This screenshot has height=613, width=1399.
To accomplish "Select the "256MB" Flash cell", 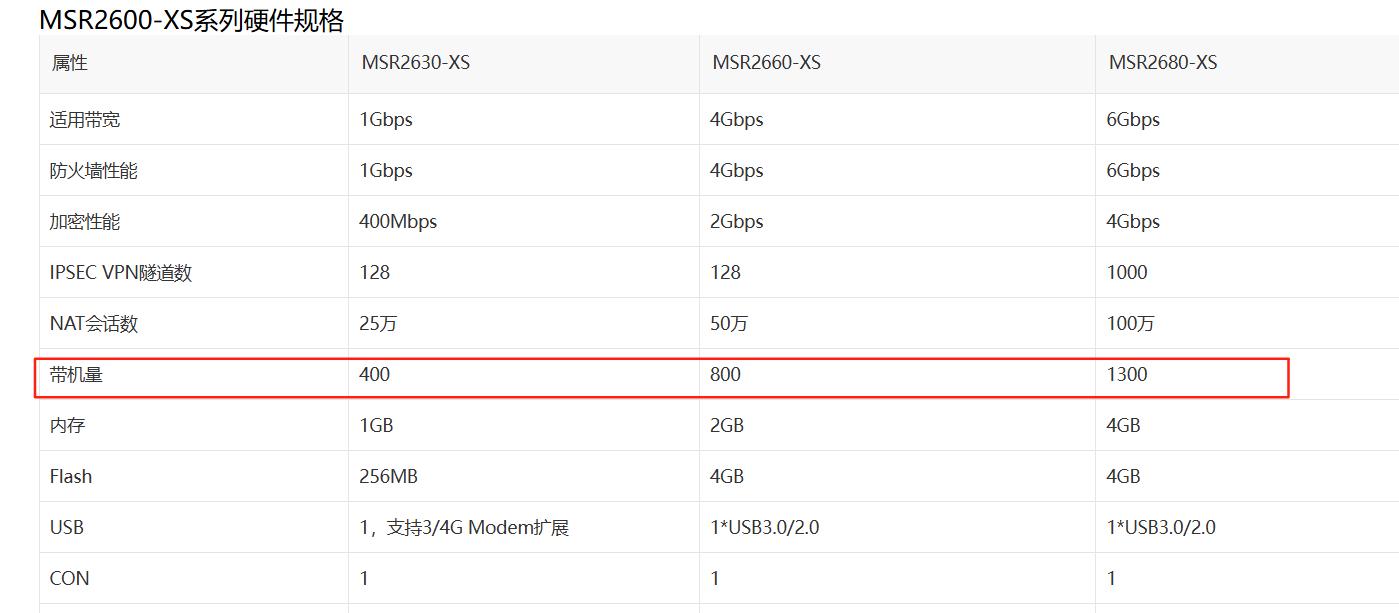I will click(388, 477).
